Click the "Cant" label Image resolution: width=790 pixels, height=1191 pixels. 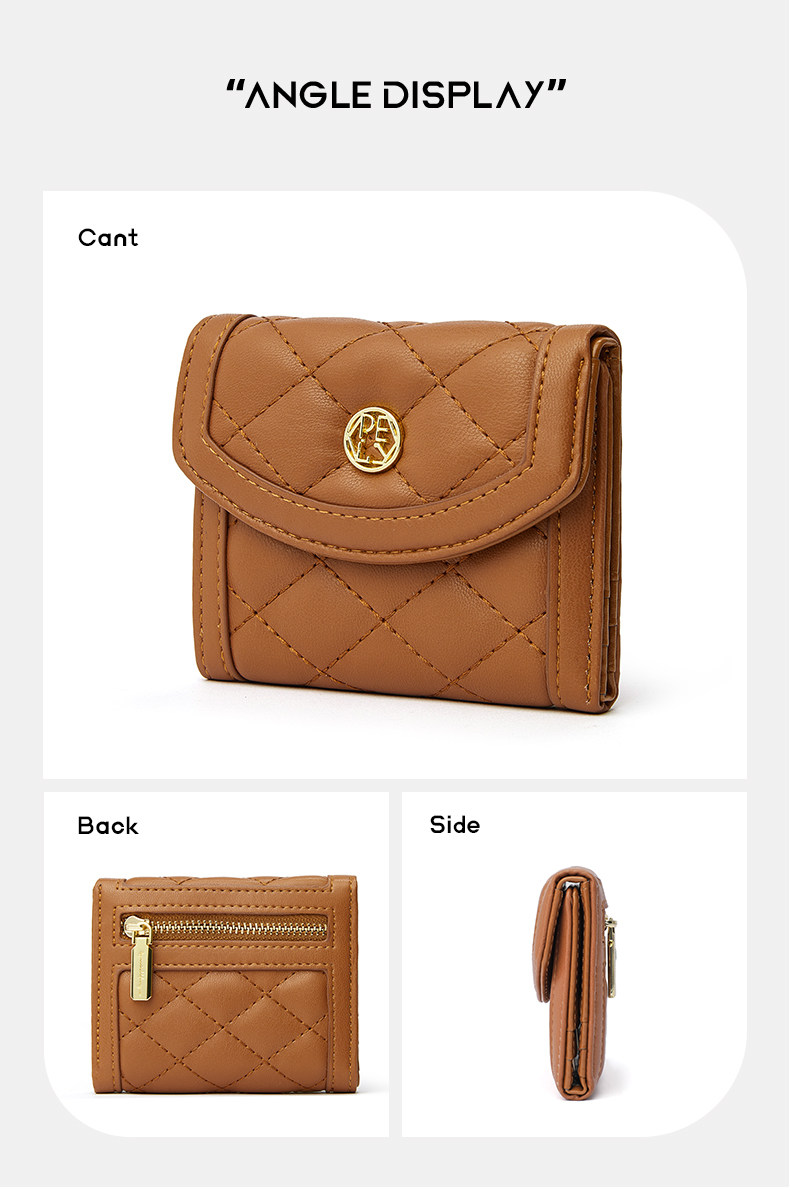108,238
